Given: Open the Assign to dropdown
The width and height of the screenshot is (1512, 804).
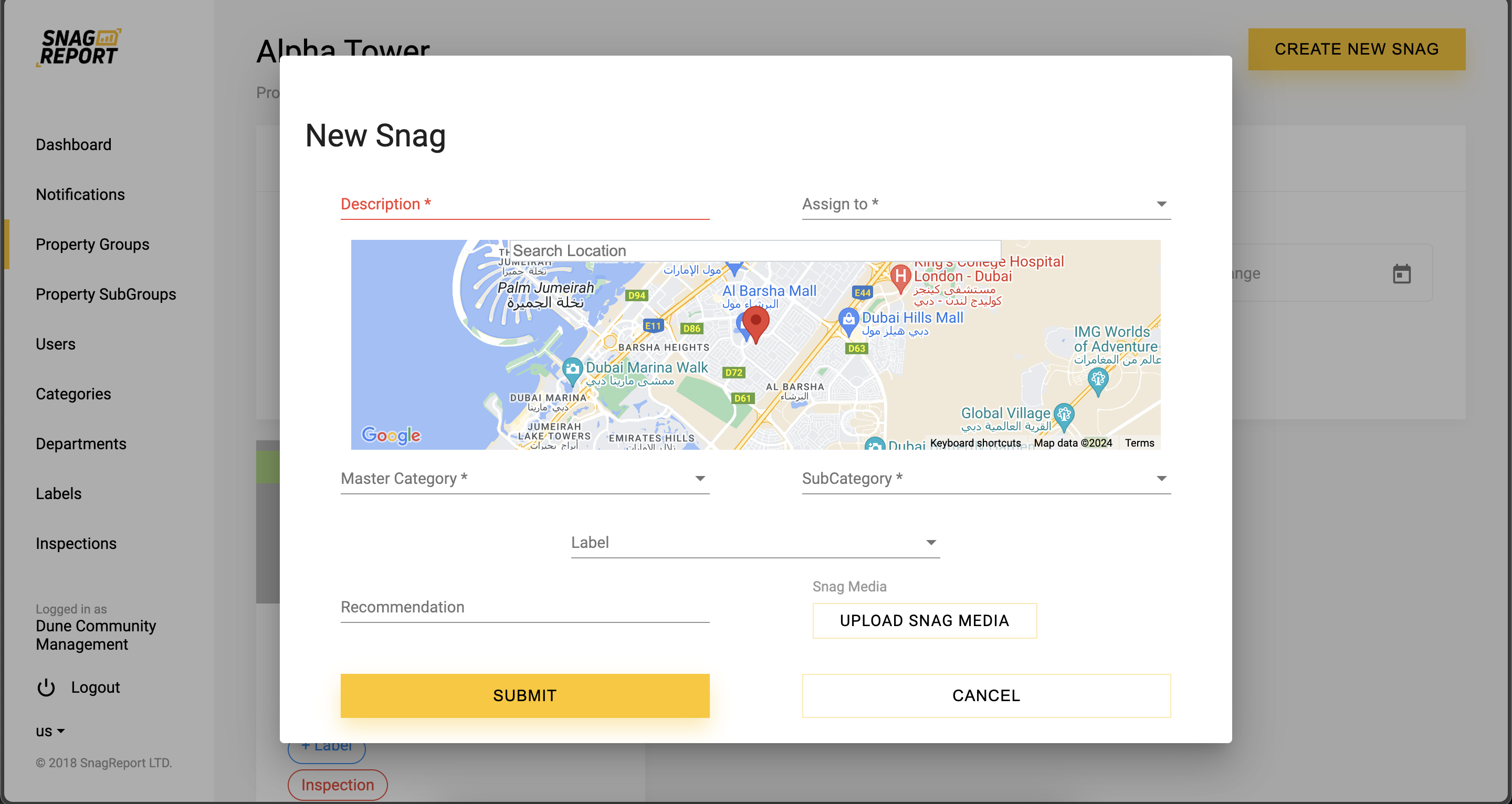Looking at the screenshot, I should [986, 204].
